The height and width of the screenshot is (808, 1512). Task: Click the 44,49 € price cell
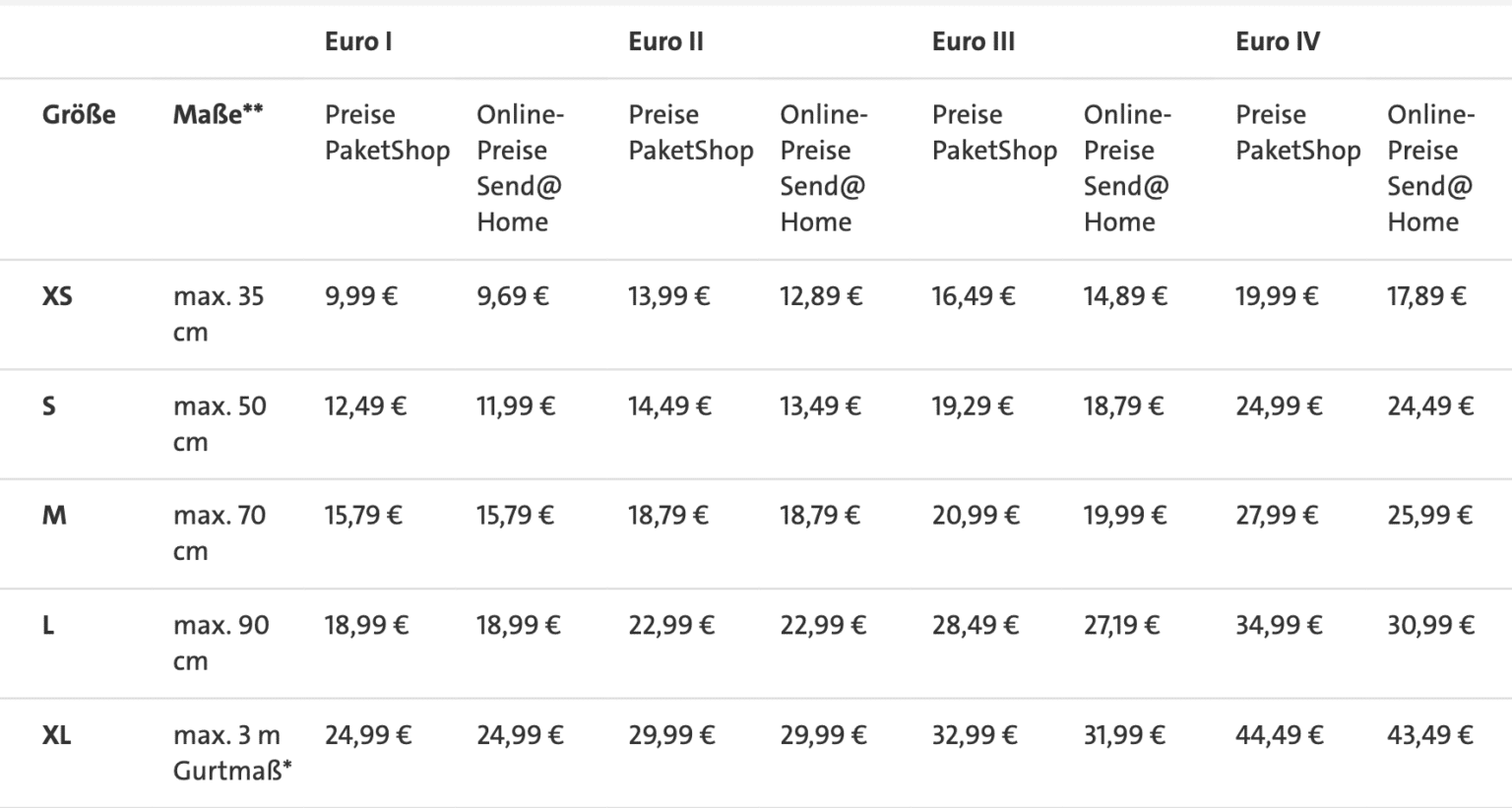[x=1279, y=735]
